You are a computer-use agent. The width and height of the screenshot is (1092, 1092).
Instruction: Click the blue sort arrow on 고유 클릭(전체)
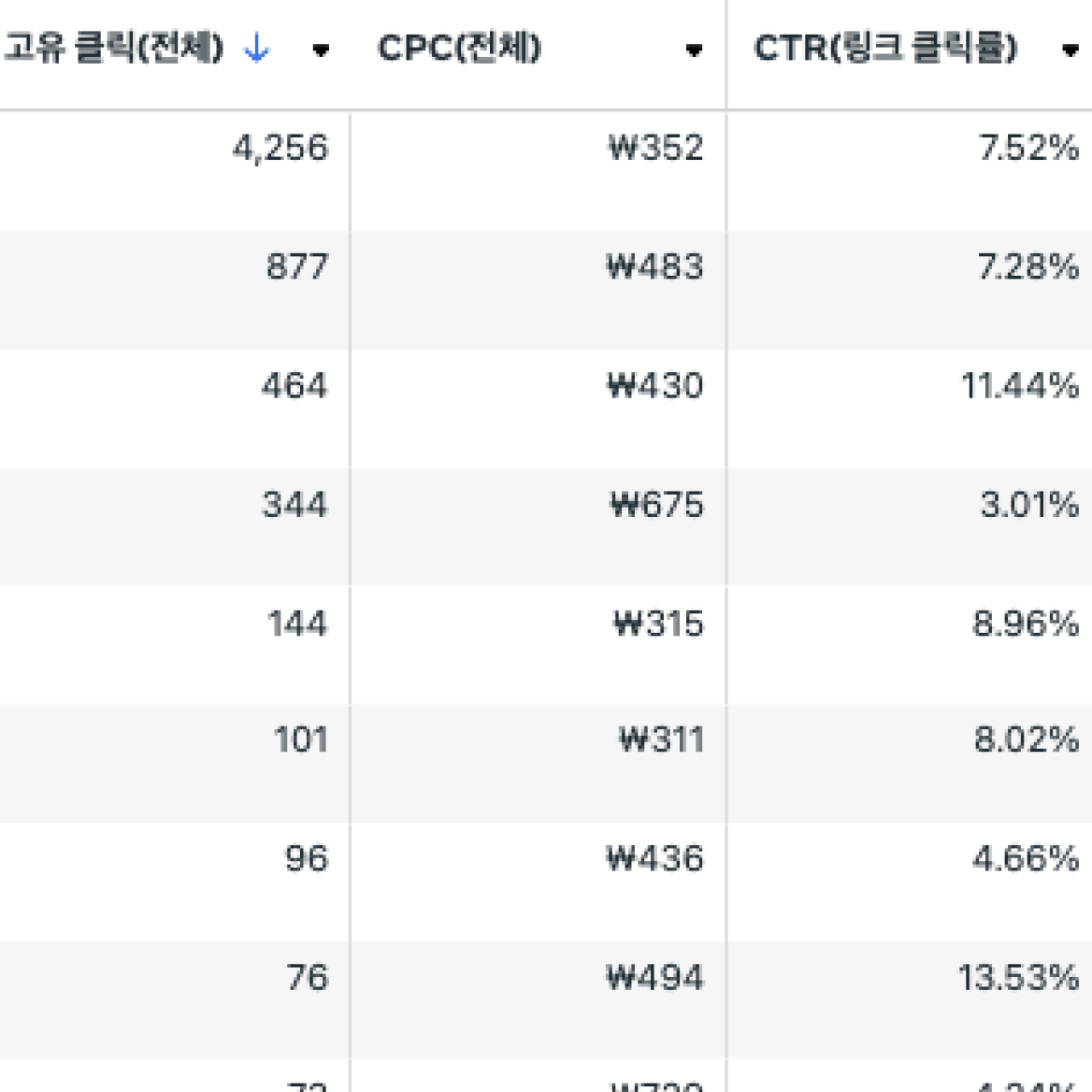tap(257, 49)
